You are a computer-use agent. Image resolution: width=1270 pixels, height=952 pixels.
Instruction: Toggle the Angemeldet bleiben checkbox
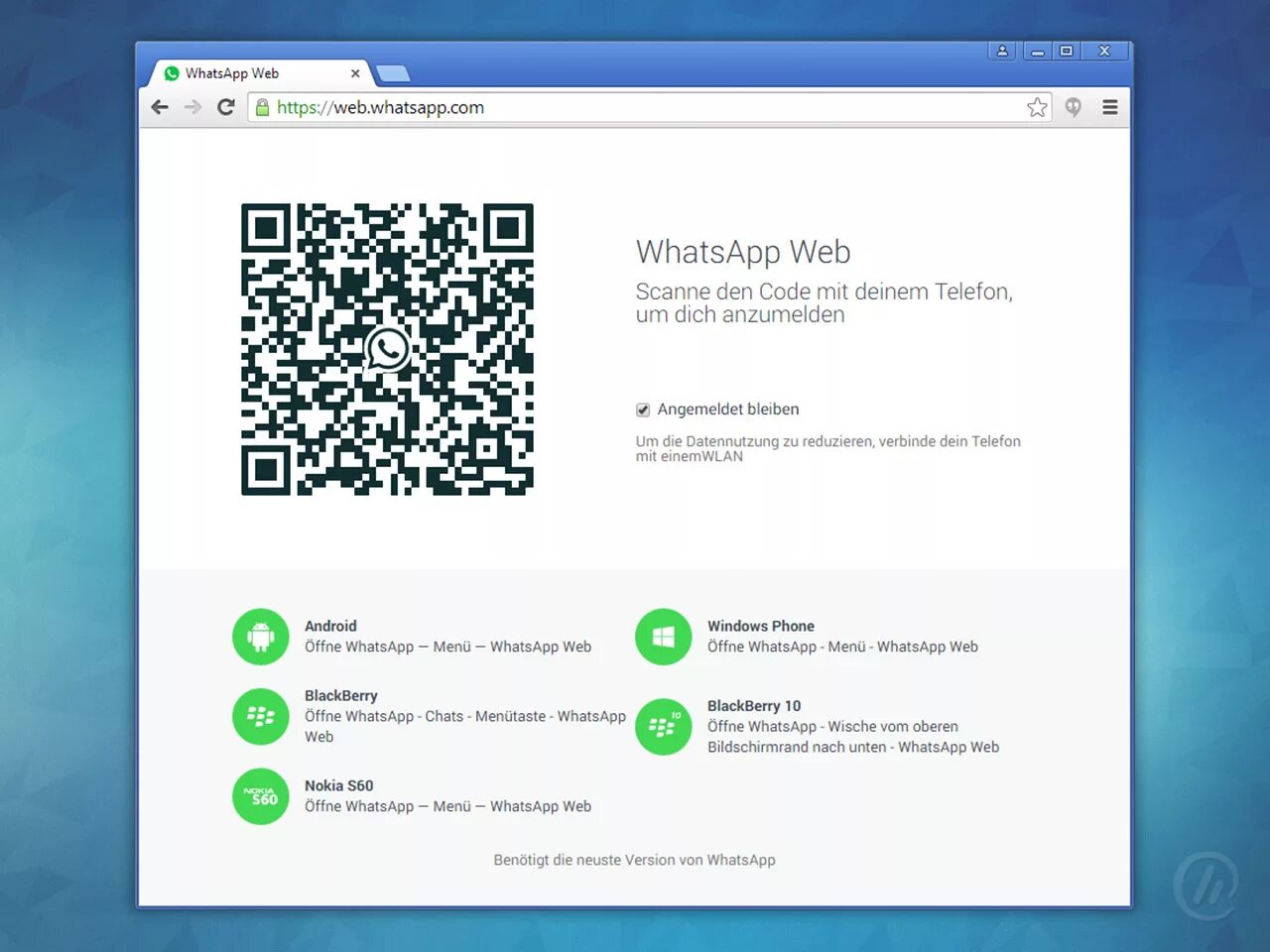pyautogui.click(x=643, y=410)
